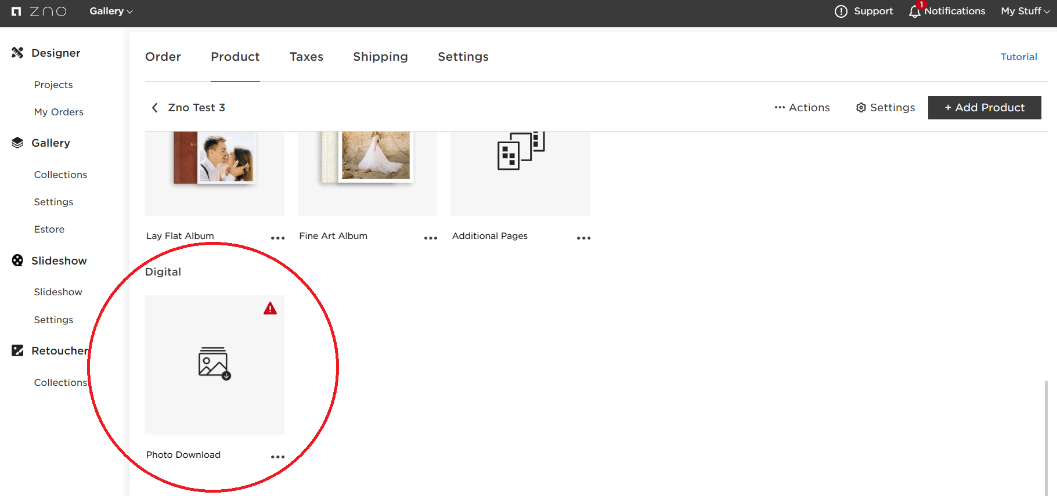The height and width of the screenshot is (496, 1057).
Task: Click the Retoucher section icon
Action: 18,351
